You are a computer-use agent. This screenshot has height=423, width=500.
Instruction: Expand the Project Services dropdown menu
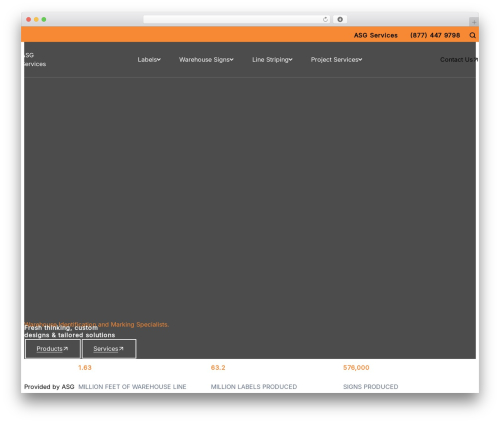coord(336,60)
